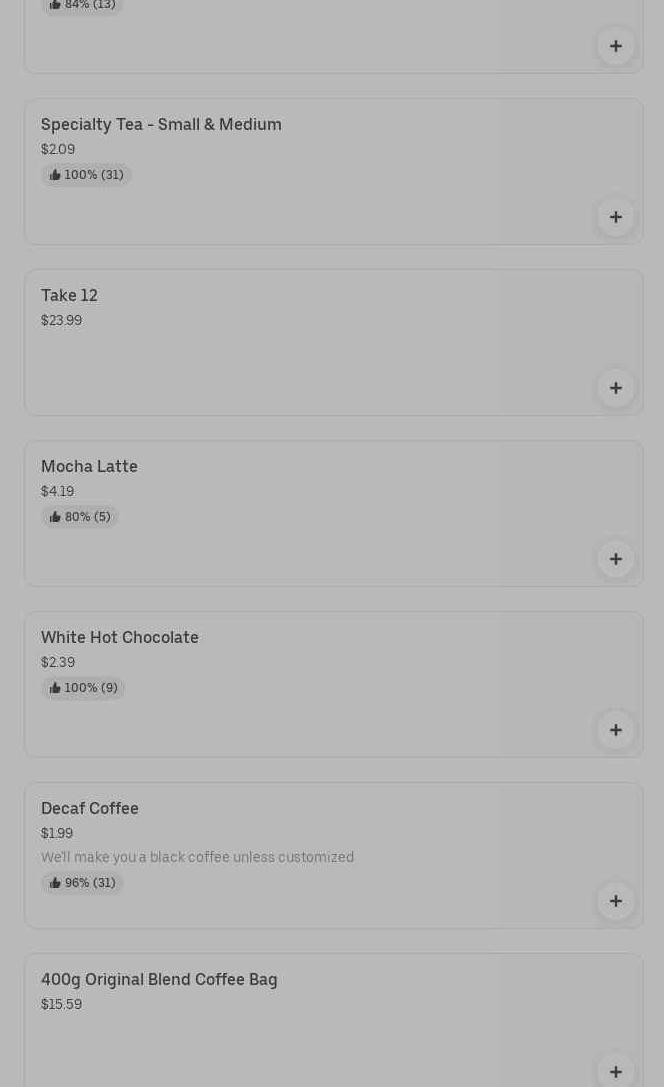Open 400g Original Blend Coffee Bag title
The width and height of the screenshot is (664, 1087).
(x=159, y=980)
